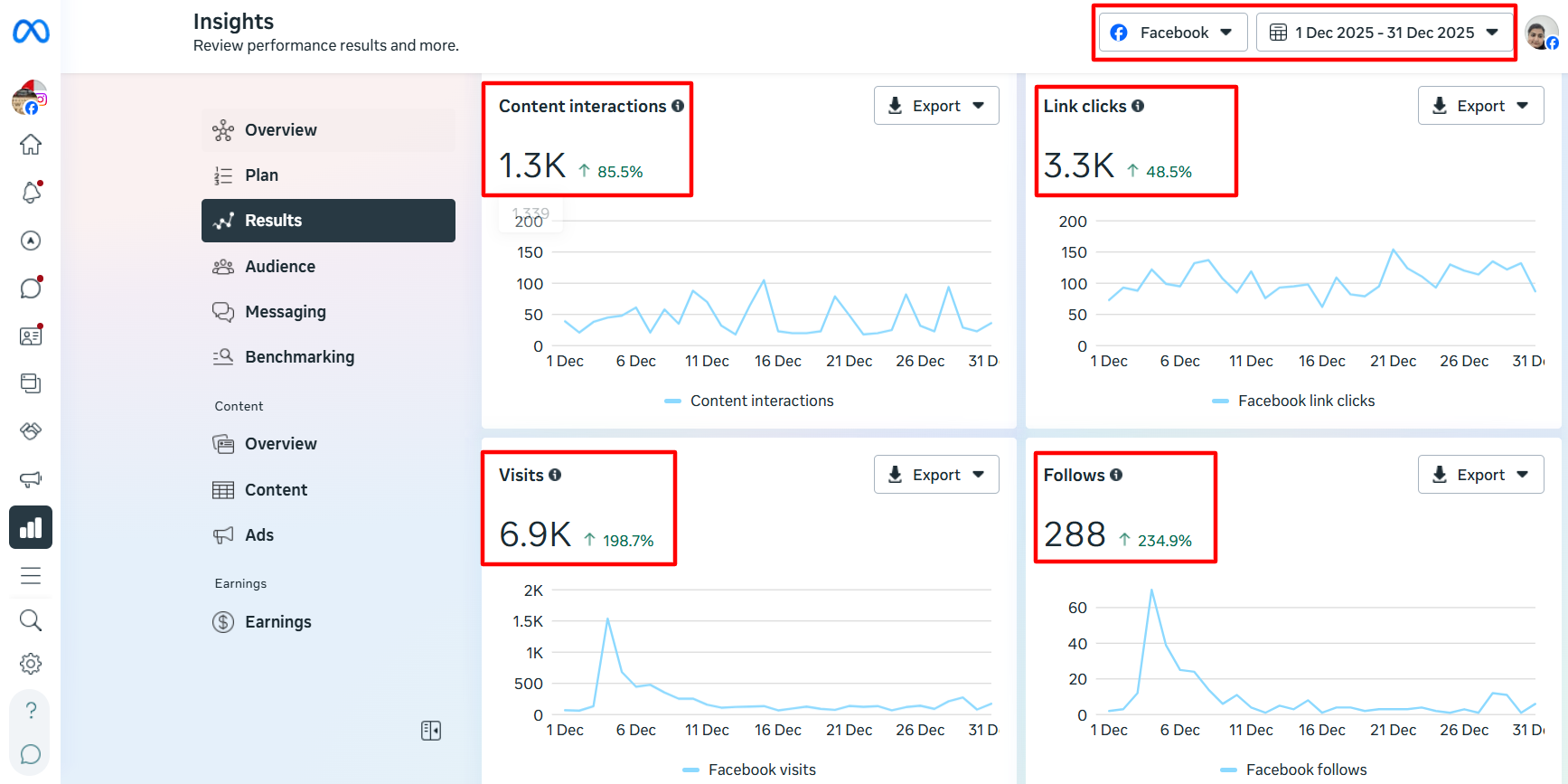Open the Settings gear icon
The width and height of the screenshot is (1568, 784).
[31, 664]
